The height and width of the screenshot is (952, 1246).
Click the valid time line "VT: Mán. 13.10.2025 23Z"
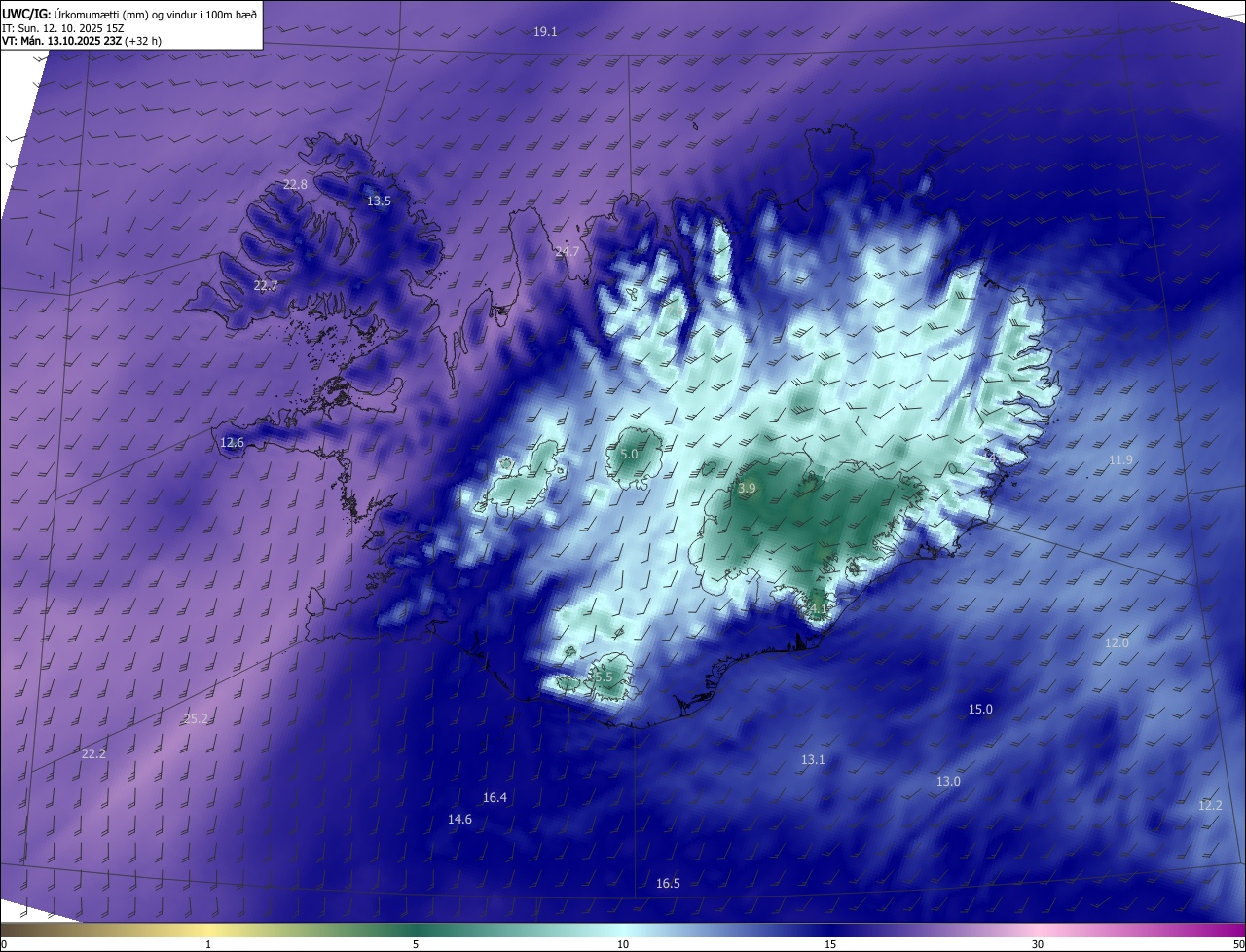point(62,41)
